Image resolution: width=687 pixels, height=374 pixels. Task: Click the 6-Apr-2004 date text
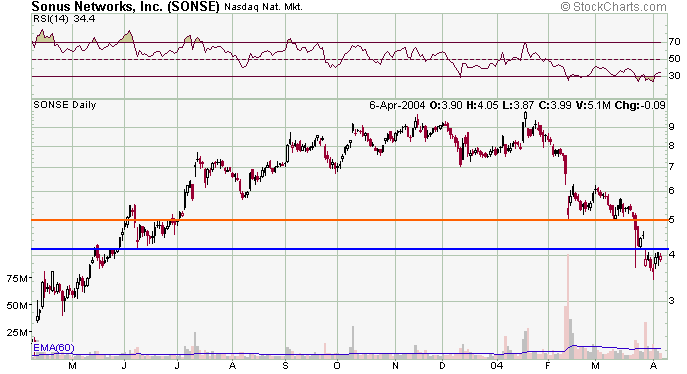tap(397, 105)
